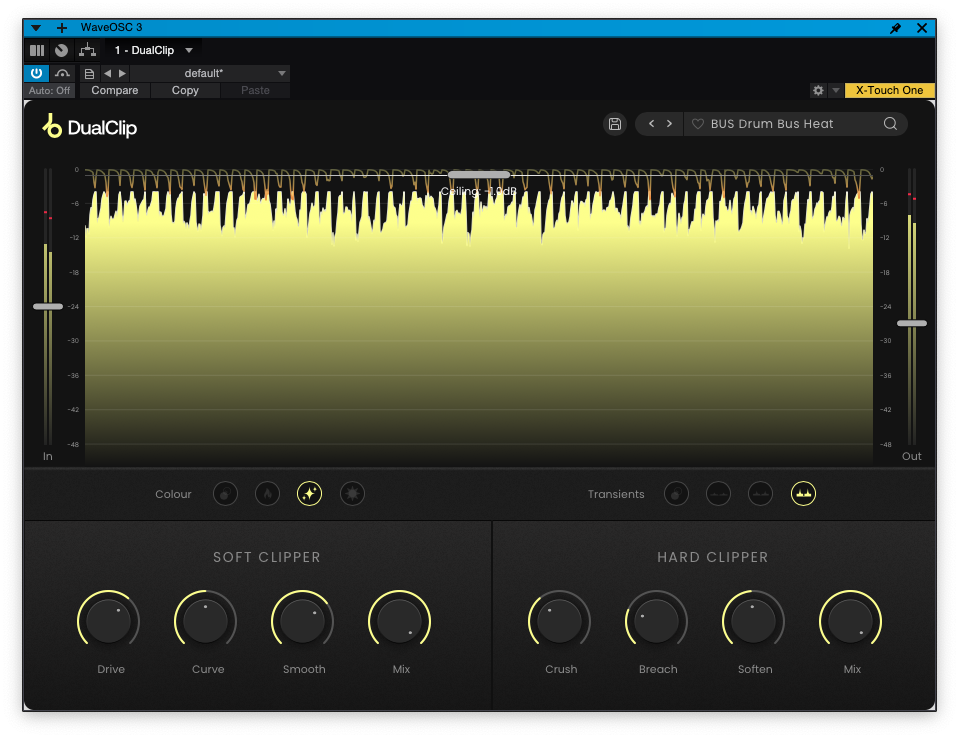The width and height of the screenshot is (959, 738).
Task: Click the BUS Drum Bus Heat preset name
Action: (x=772, y=124)
